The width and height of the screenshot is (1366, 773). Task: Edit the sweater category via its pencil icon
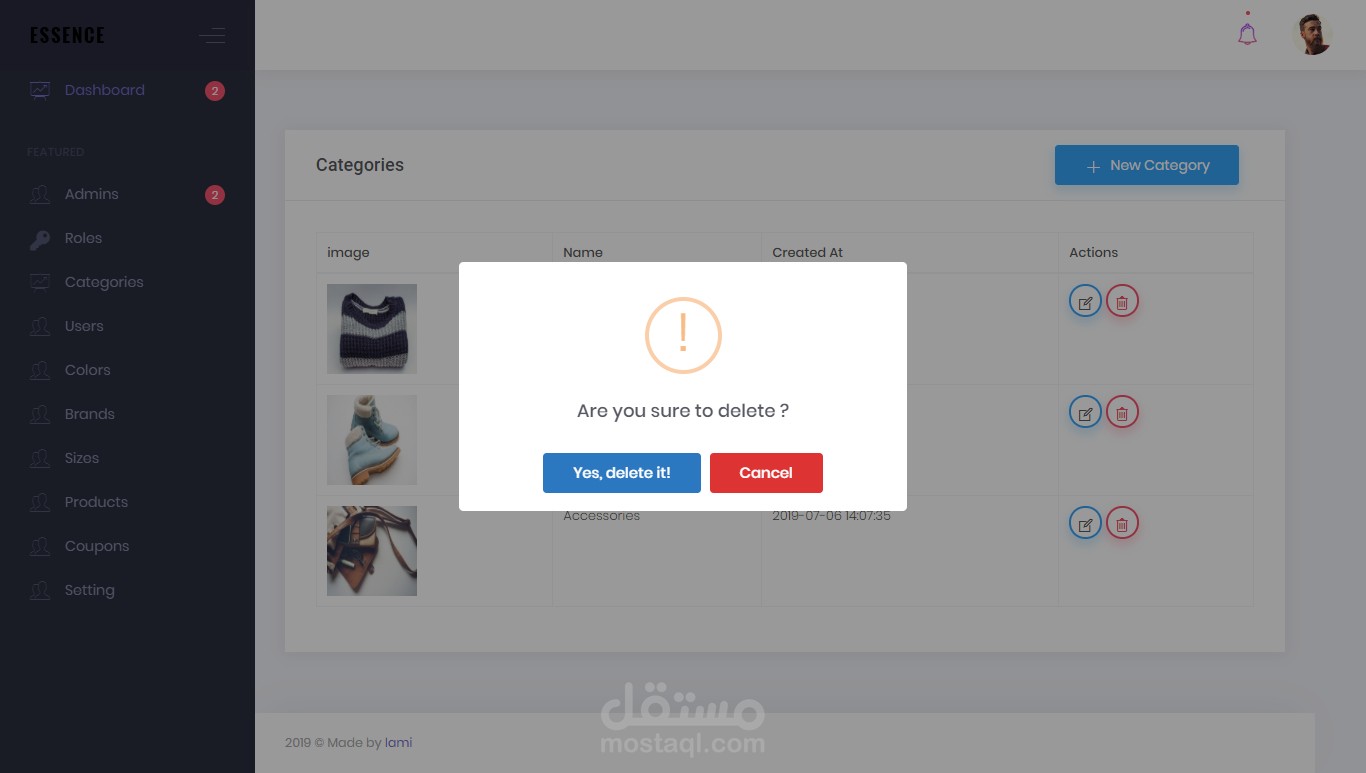(1085, 301)
